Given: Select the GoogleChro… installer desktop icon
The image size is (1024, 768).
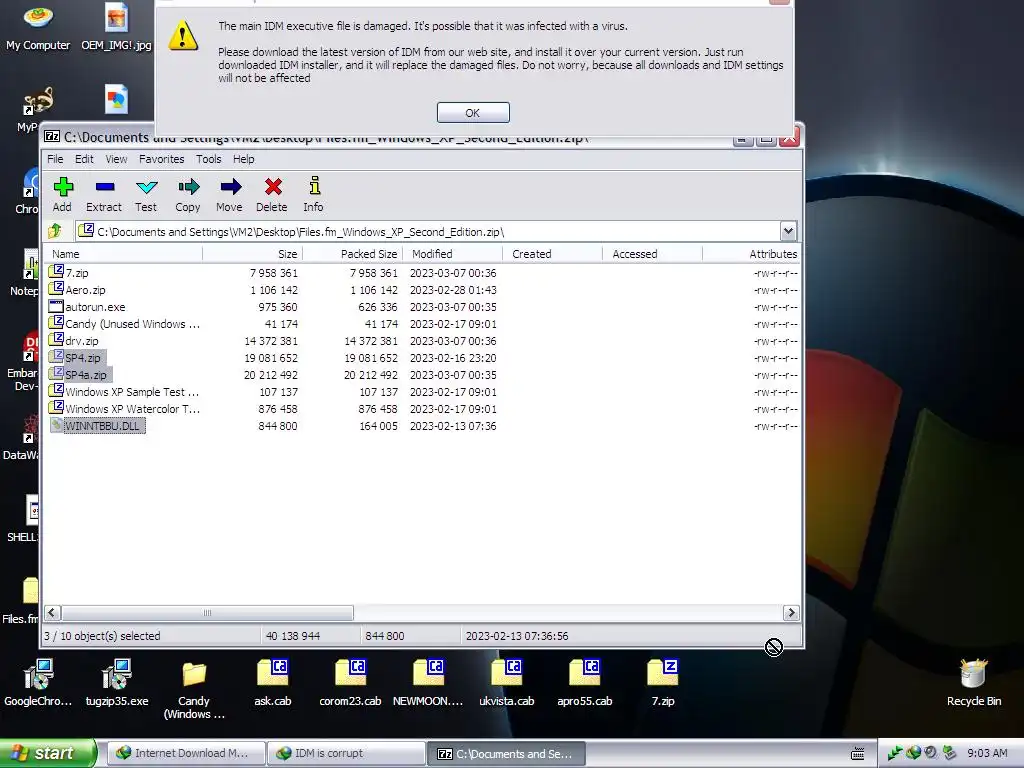Looking at the screenshot, I should [x=38, y=683].
